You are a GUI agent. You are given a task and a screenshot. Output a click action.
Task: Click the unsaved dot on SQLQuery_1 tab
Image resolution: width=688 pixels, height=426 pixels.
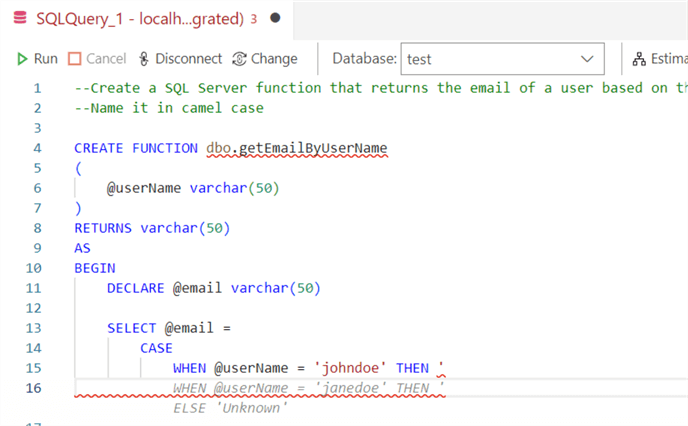(275, 18)
